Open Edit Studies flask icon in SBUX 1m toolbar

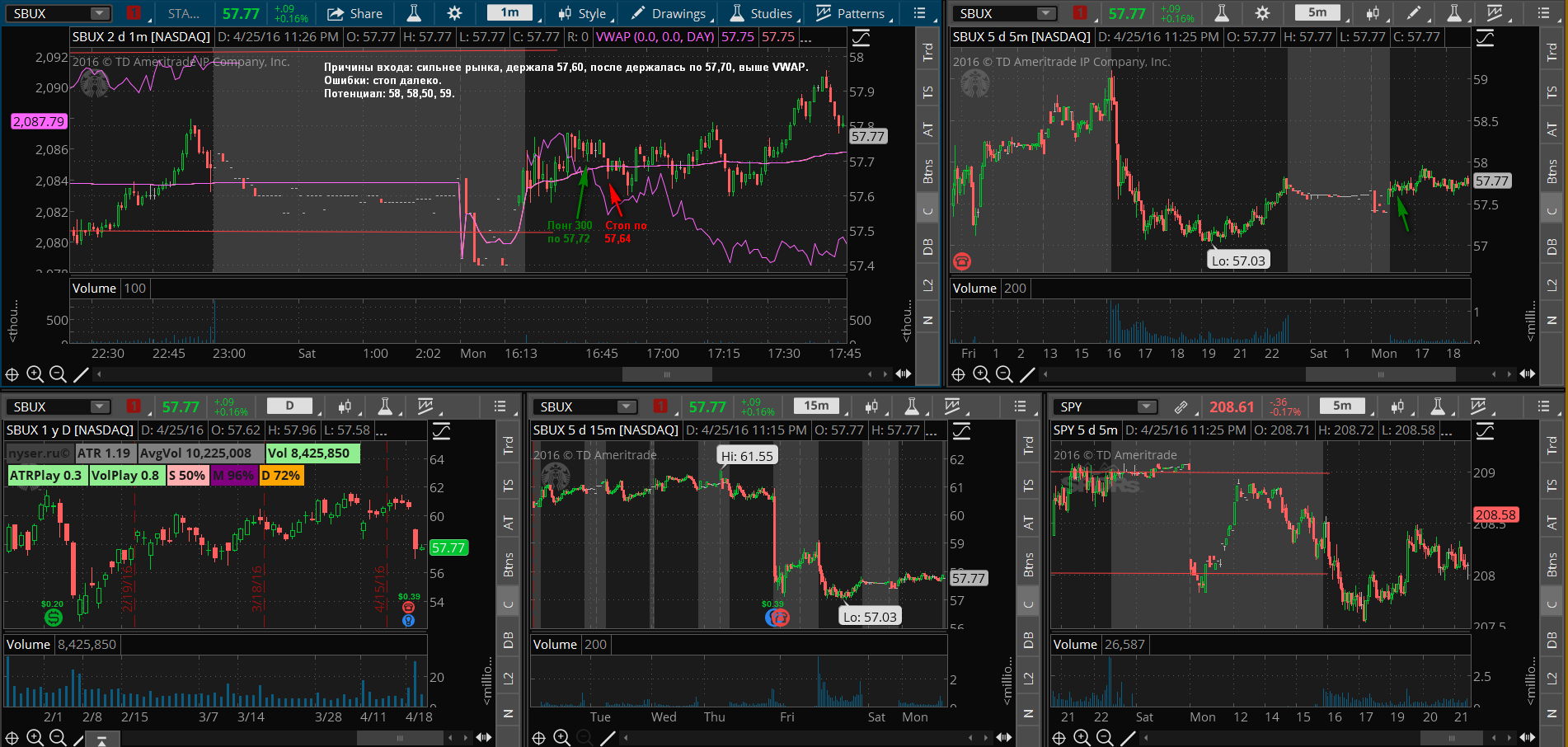(414, 13)
